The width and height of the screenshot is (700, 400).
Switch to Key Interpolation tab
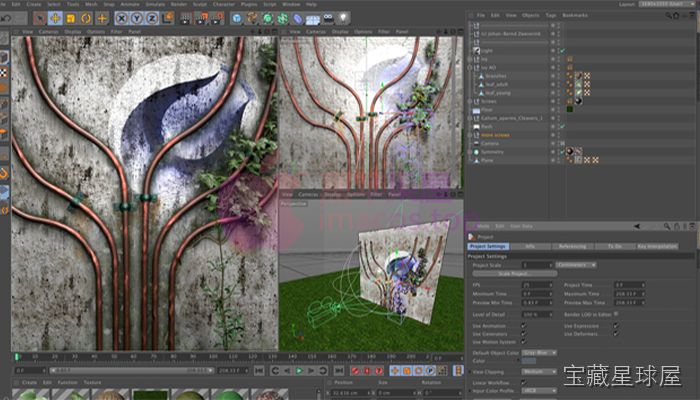click(657, 246)
